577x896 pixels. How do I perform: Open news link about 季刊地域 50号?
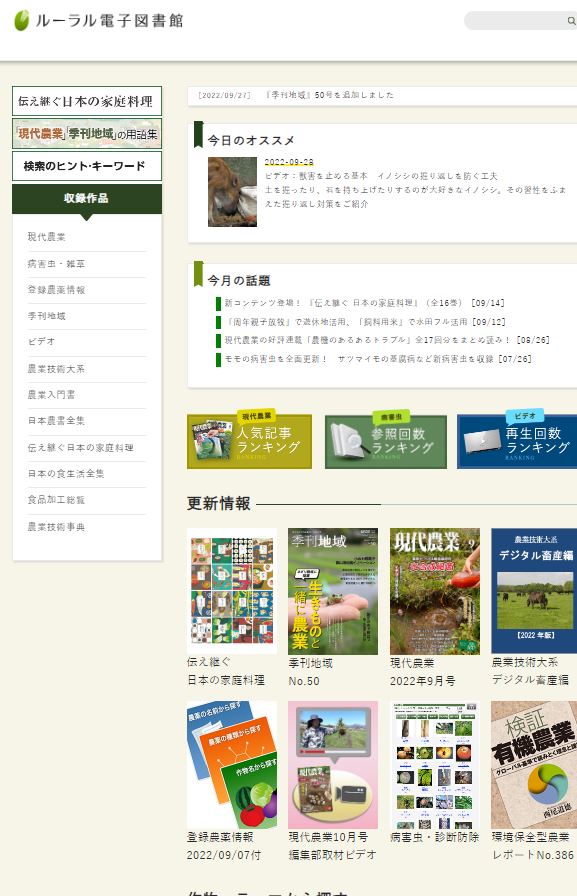click(330, 95)
